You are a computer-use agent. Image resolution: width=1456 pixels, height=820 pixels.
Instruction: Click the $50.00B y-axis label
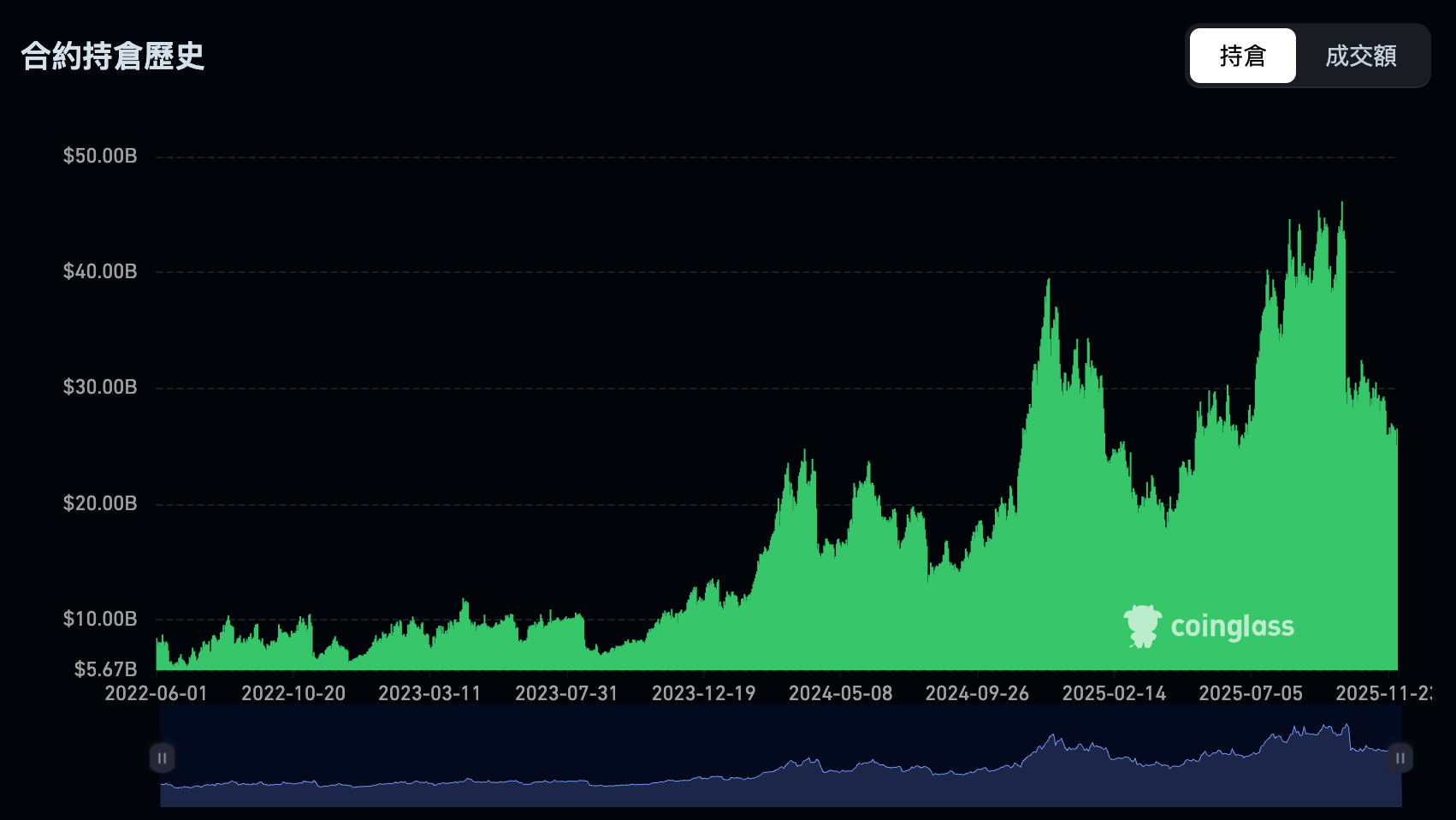(x=99, y=156)
